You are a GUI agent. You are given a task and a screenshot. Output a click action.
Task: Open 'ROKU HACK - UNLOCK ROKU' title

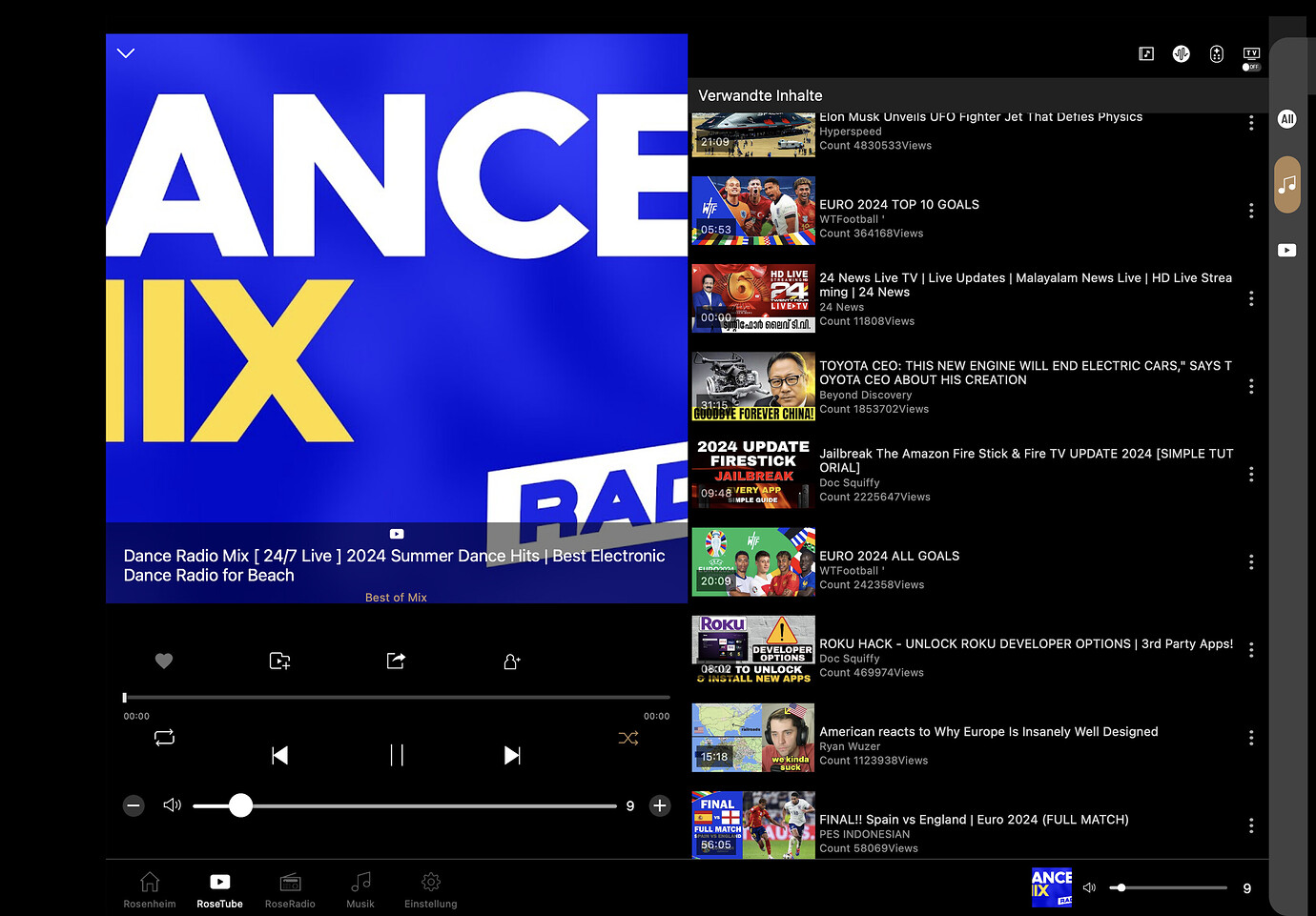point(1026,644)
